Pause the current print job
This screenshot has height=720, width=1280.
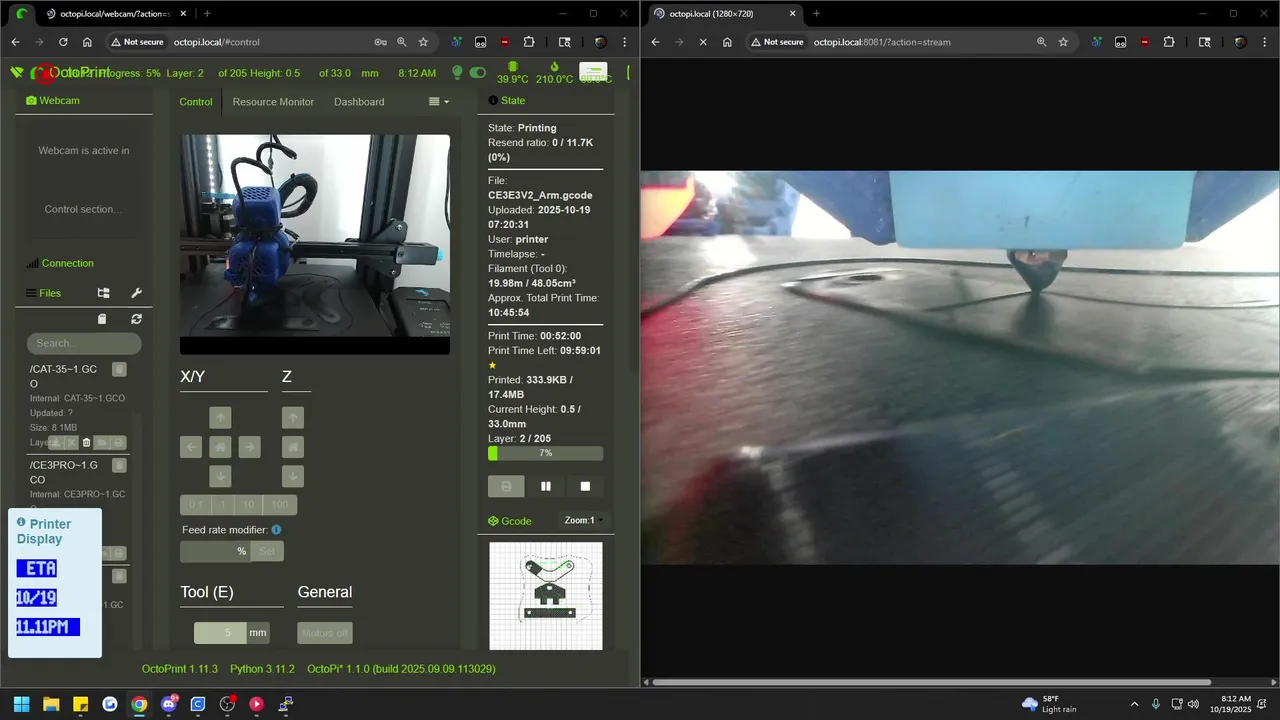point(546,486)
